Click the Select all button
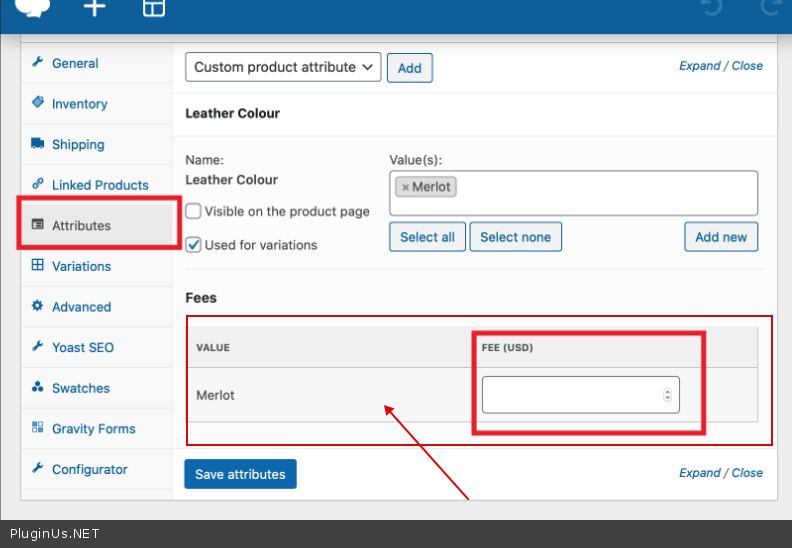The height and width of the screenshot is (548, 792). click(x=427, y=237)
